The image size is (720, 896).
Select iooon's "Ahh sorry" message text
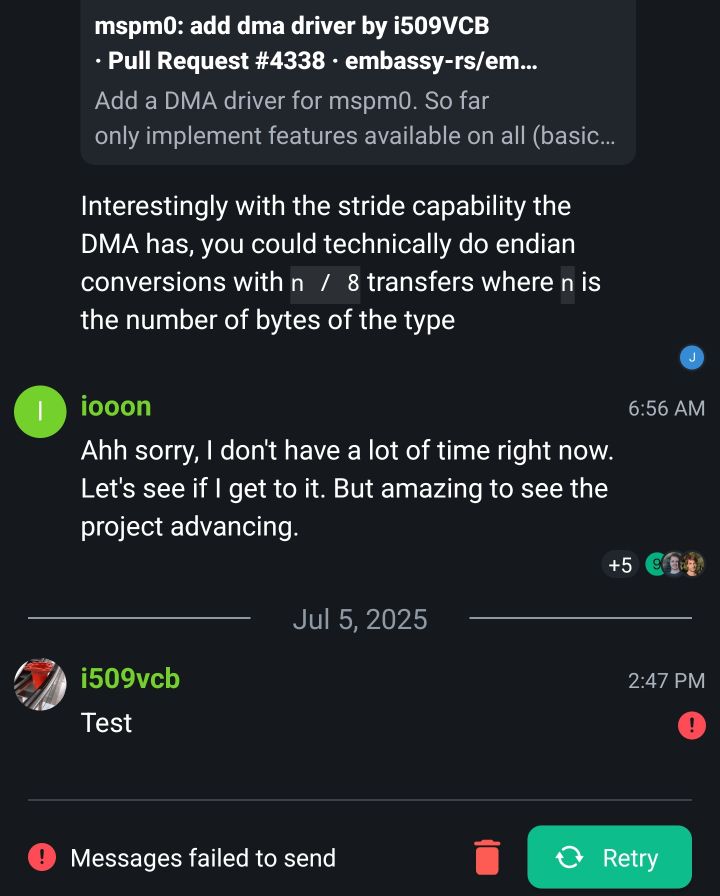[x=346, y=489]
